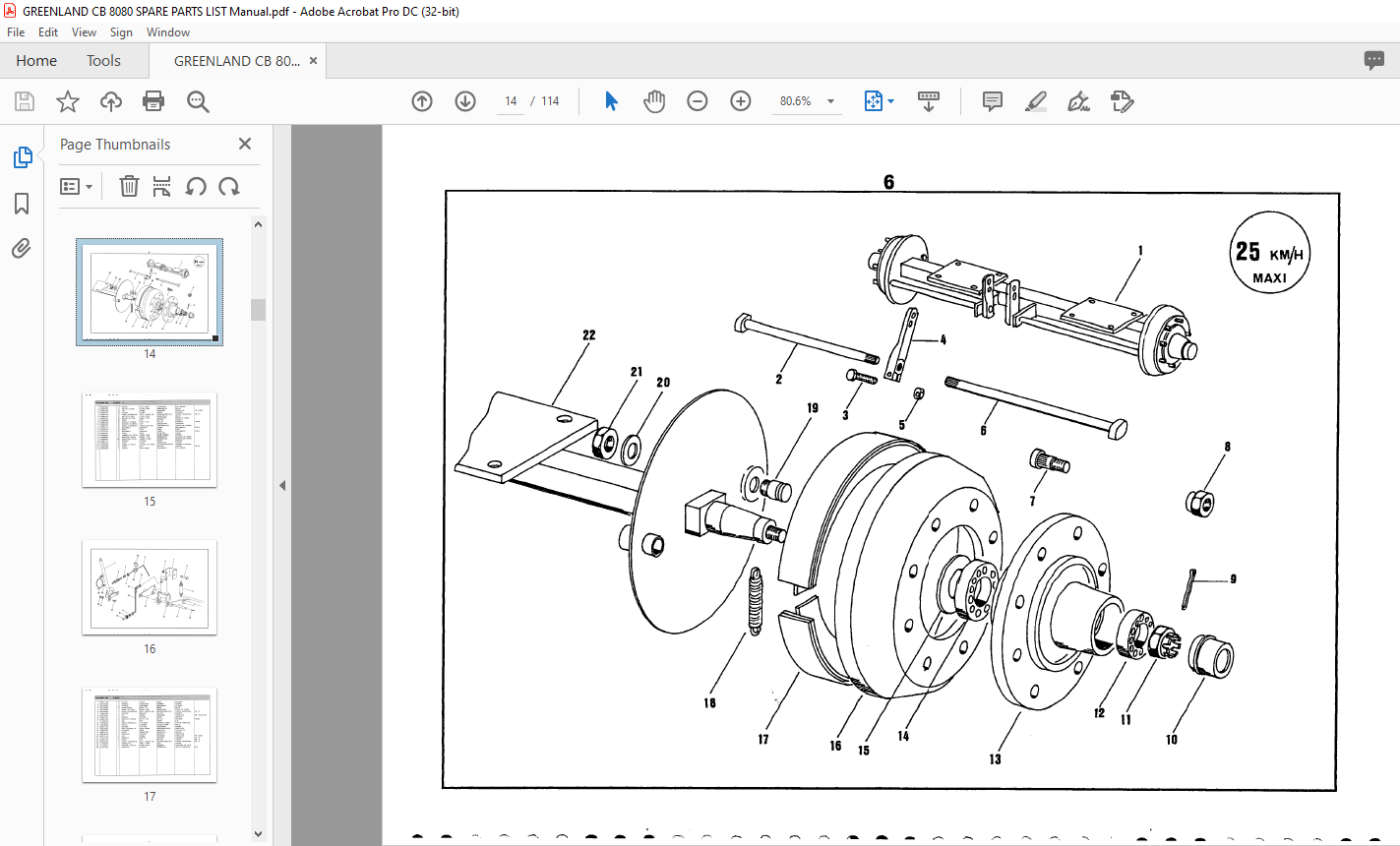
Task: Click the scrolling mode keyboard icon
Action: pos(929,101)
